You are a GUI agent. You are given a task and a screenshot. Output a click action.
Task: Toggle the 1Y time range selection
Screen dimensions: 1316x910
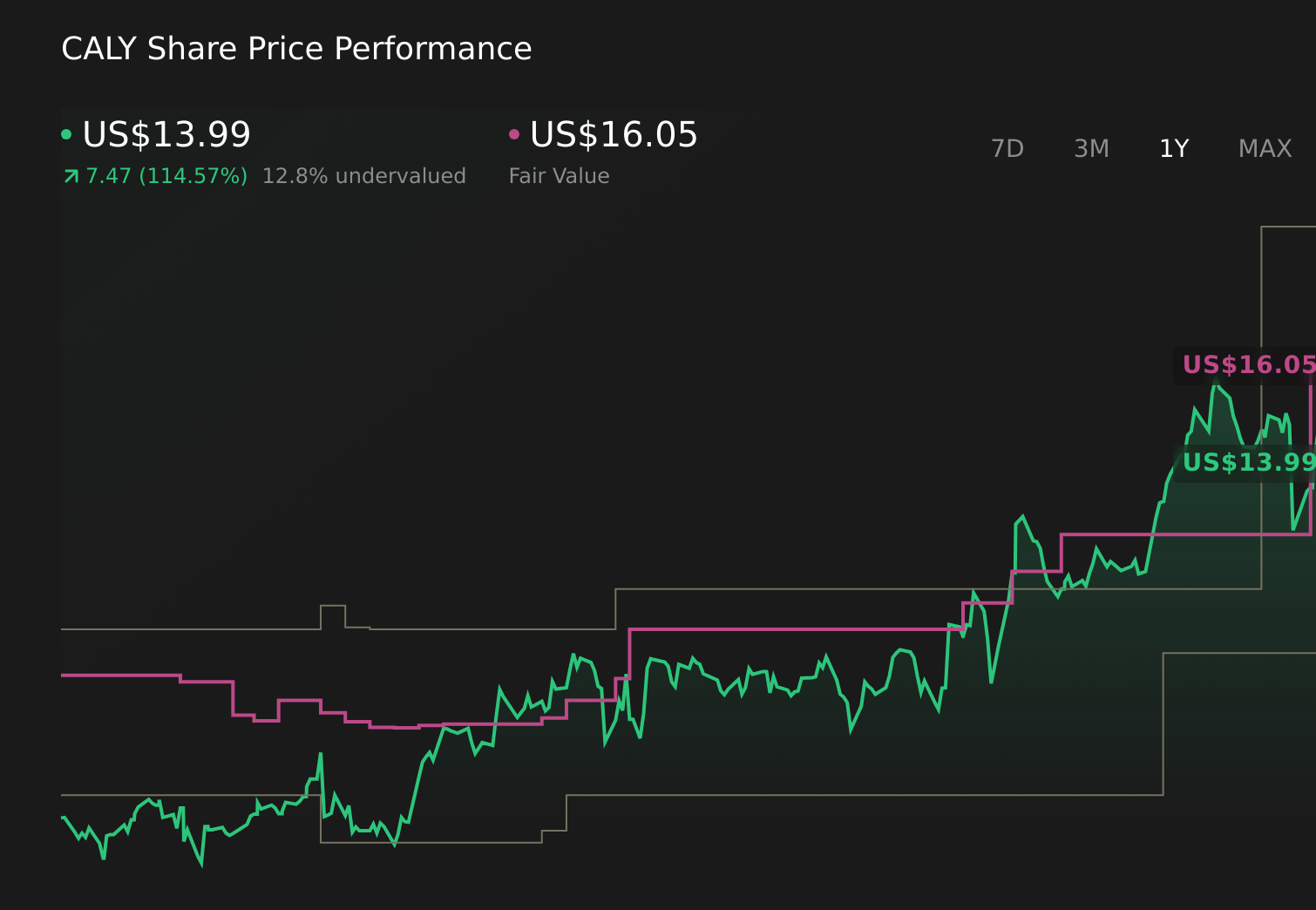1173,148
